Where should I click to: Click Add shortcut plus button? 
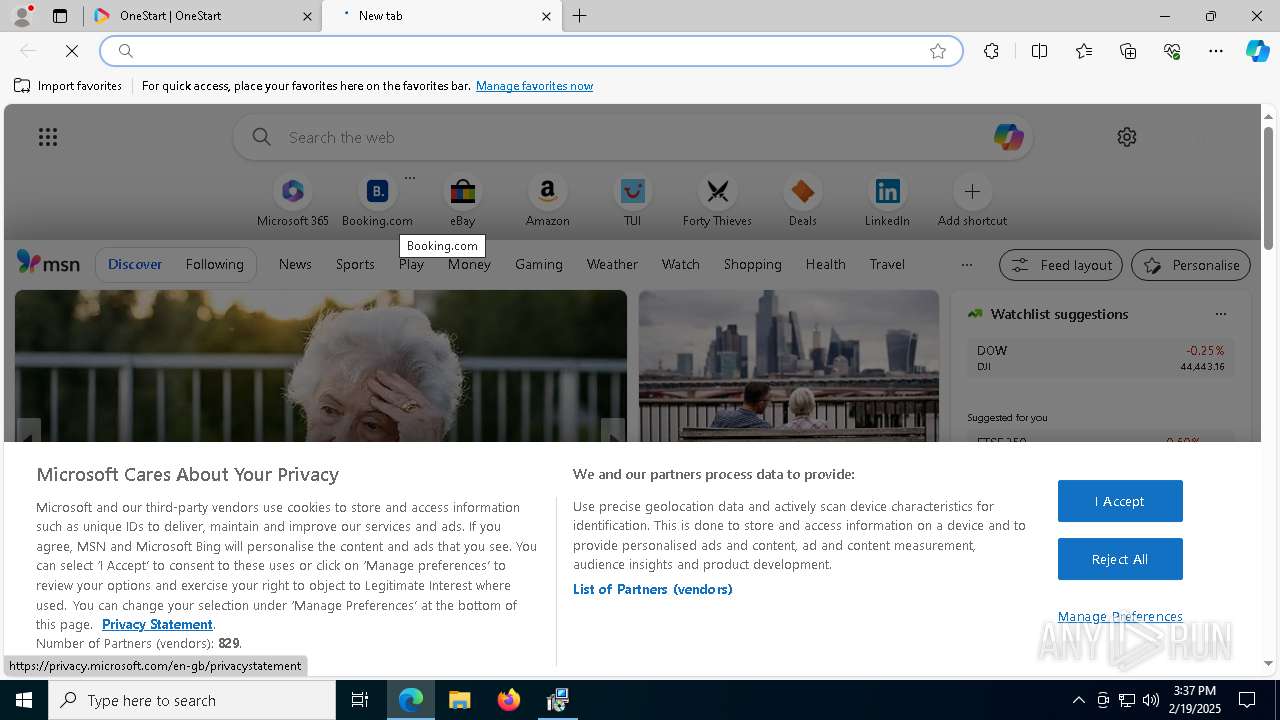pos(972,191)
